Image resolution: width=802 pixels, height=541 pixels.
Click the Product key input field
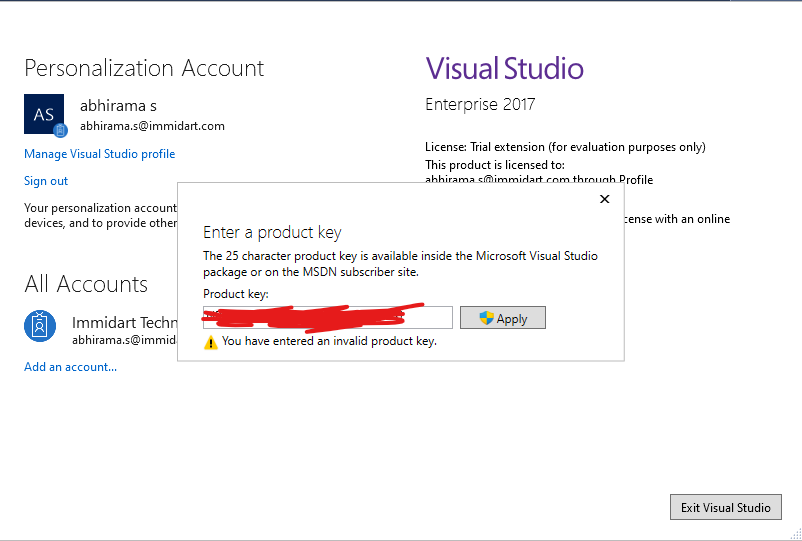coord(328,318)
